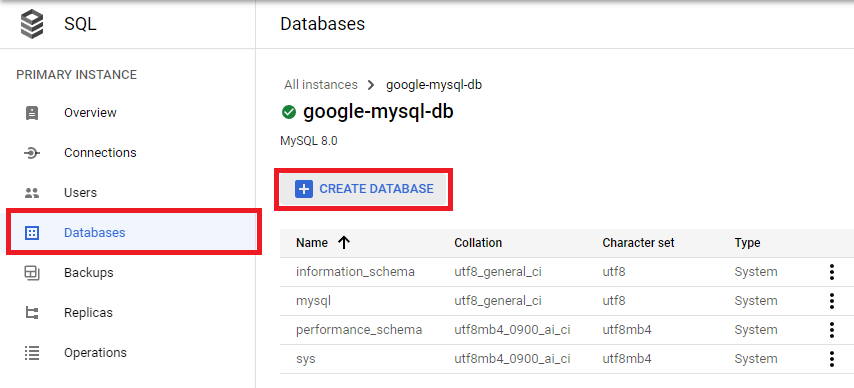Click utf8mb4_0900_ai_ci in the sys row

[513, 359]
